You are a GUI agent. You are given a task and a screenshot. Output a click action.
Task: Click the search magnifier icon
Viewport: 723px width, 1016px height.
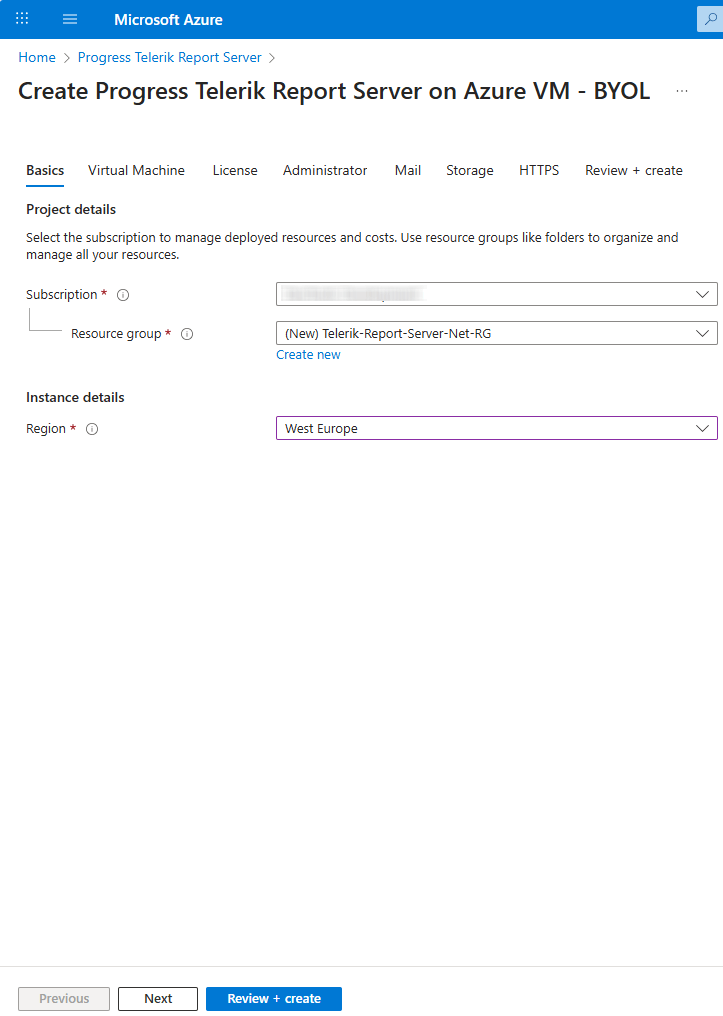[711, 19]
